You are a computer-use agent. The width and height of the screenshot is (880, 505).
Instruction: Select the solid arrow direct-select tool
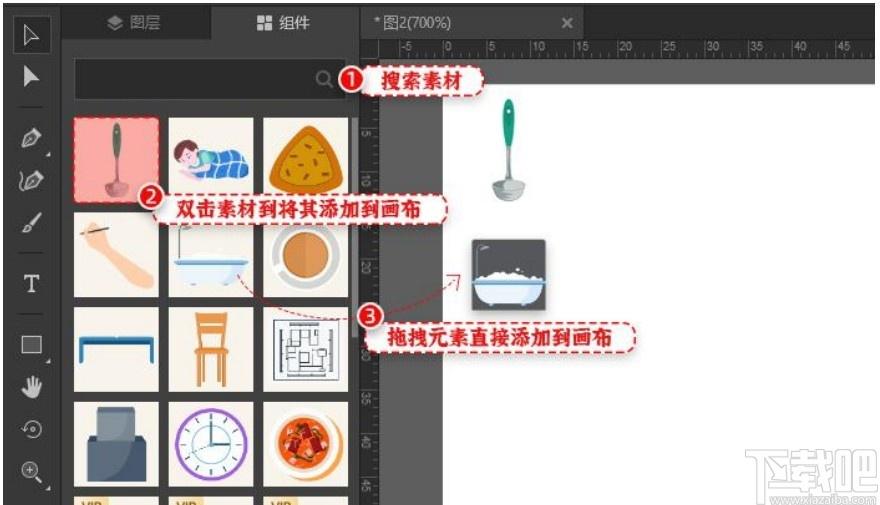31,77
